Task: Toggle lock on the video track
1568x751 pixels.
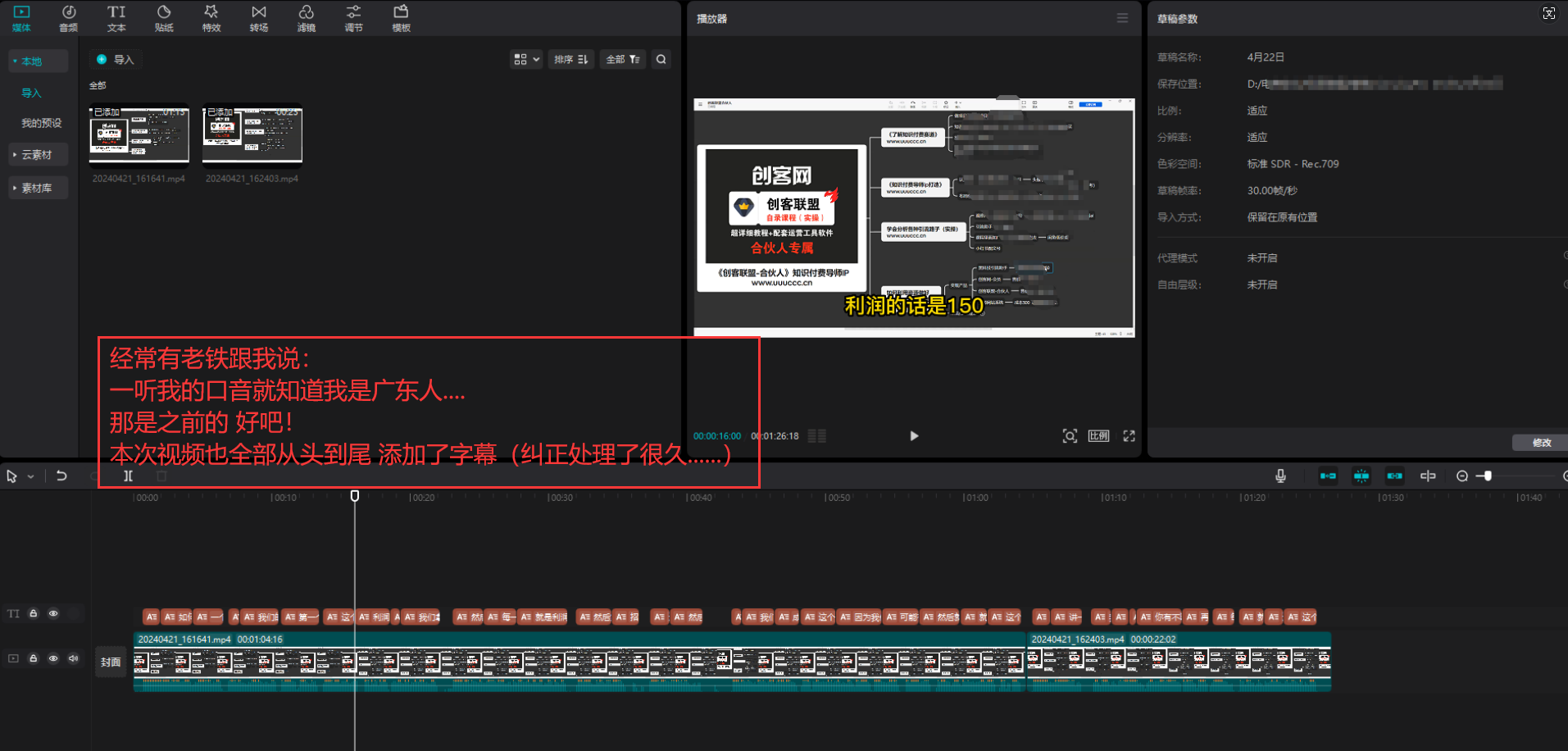Action: (x=33, y=658)
